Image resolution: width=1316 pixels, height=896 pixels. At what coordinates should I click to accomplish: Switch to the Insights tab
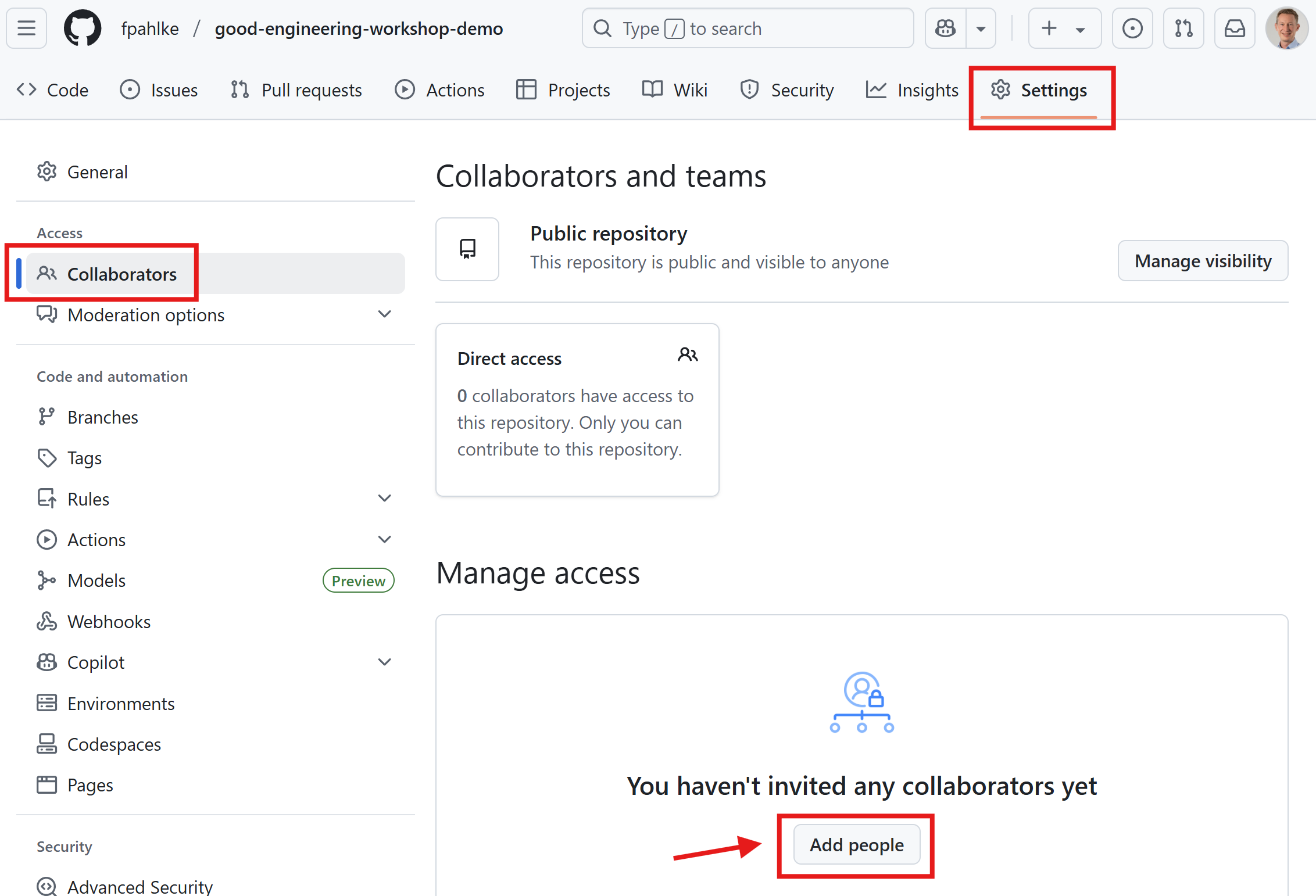(x=912, y=90)
